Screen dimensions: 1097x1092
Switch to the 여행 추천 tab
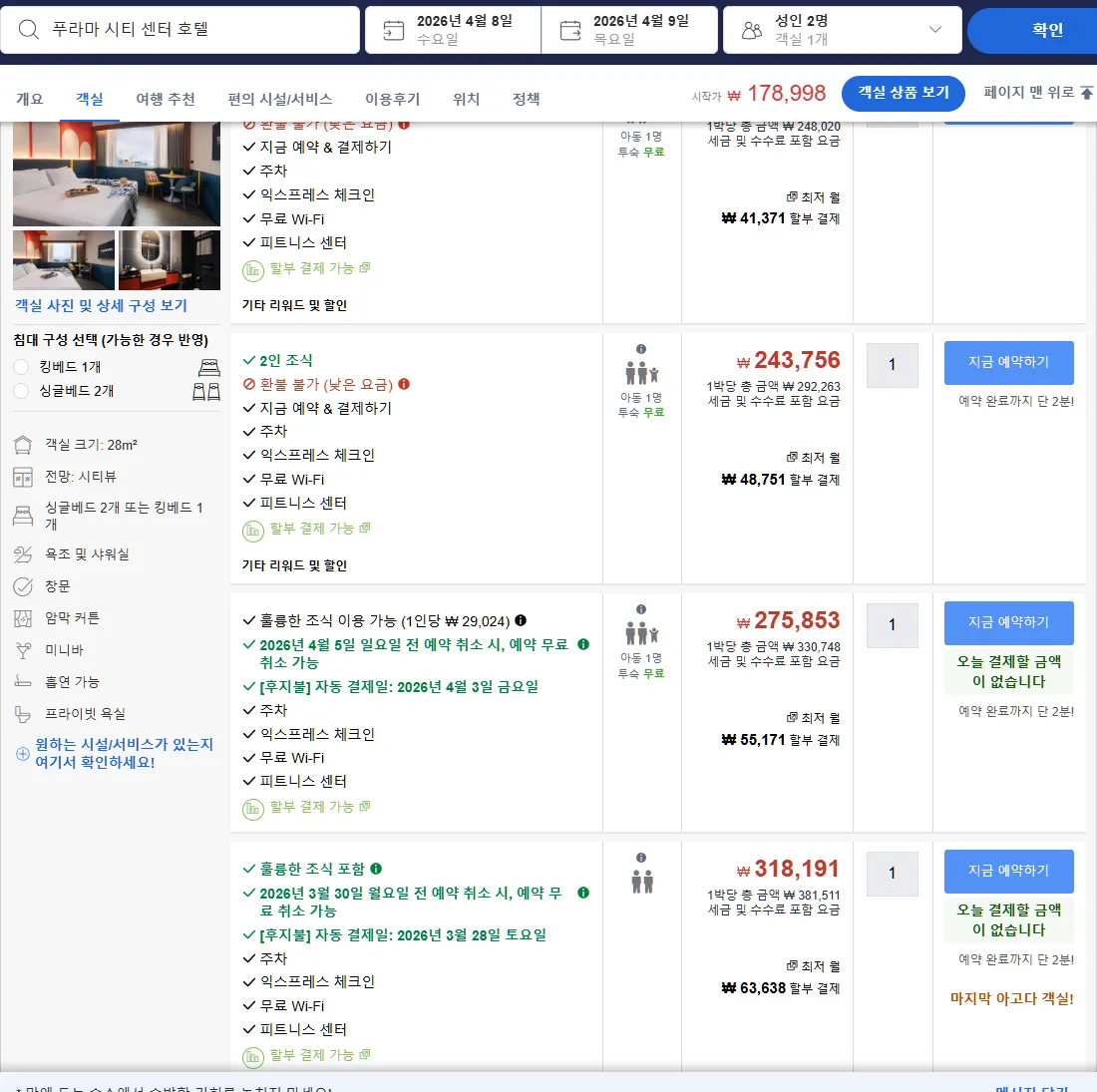[166, 99]
